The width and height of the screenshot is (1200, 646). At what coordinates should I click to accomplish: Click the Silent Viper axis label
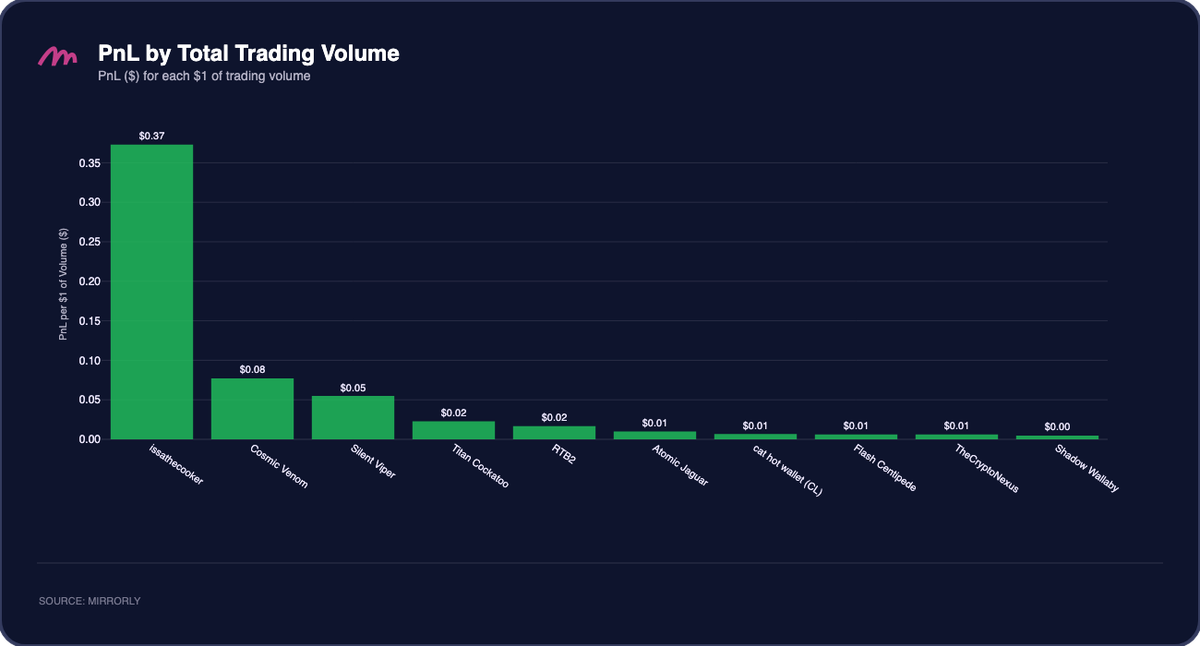pos(373,462)
